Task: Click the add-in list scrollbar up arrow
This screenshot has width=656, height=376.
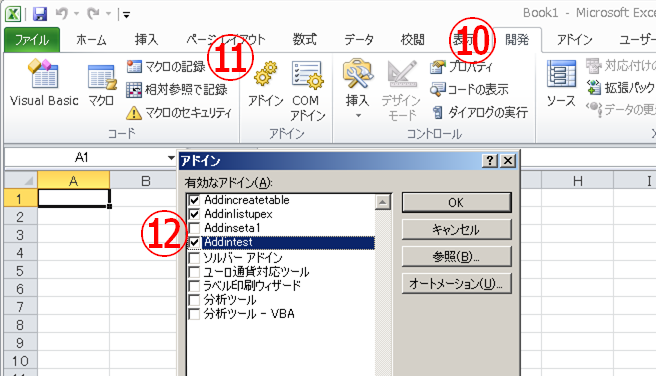Action: coord(383,202)
